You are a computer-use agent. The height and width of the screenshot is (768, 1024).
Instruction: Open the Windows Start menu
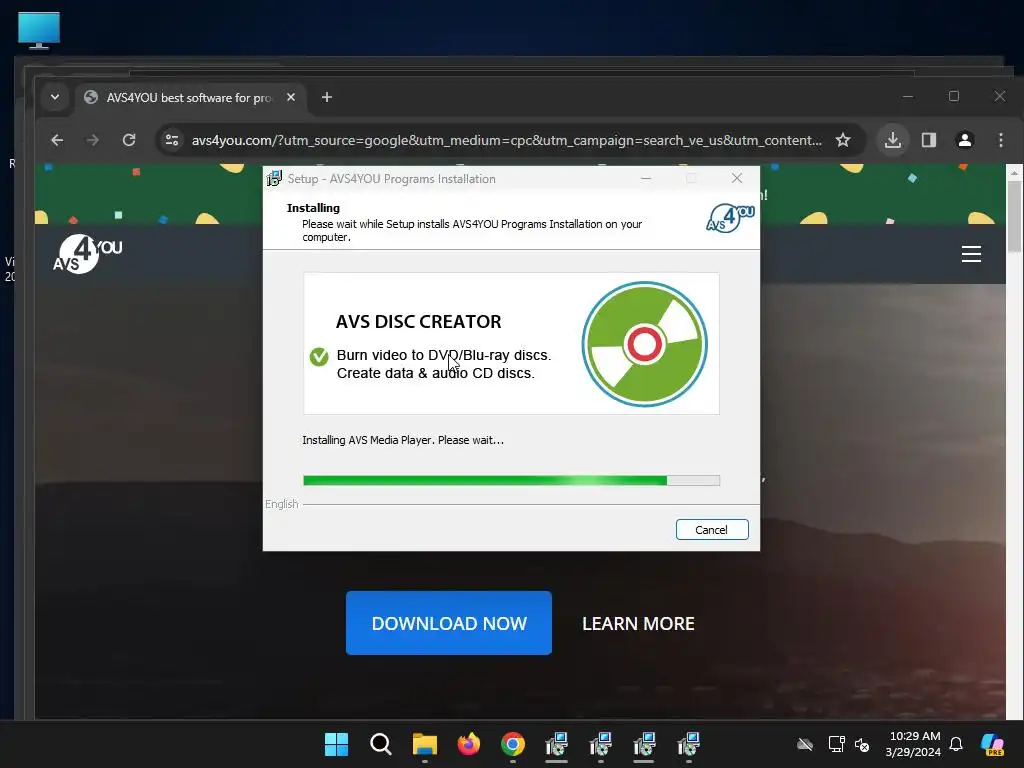(336, 744)
